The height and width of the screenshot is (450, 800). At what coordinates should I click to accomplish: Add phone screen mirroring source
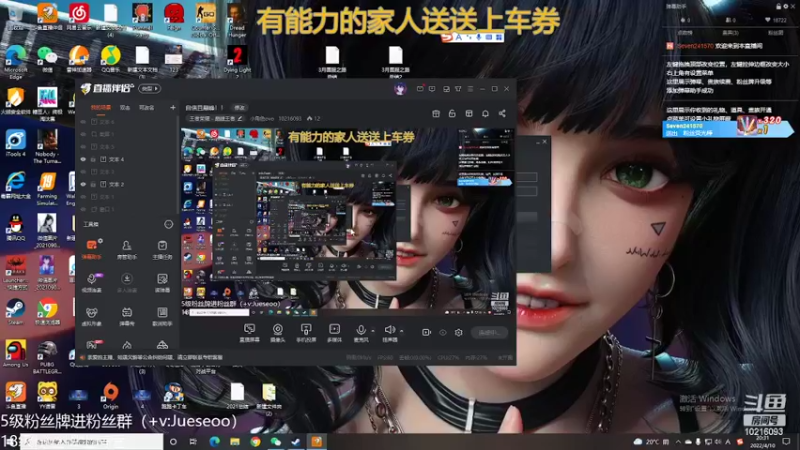(x=306, y=332)
